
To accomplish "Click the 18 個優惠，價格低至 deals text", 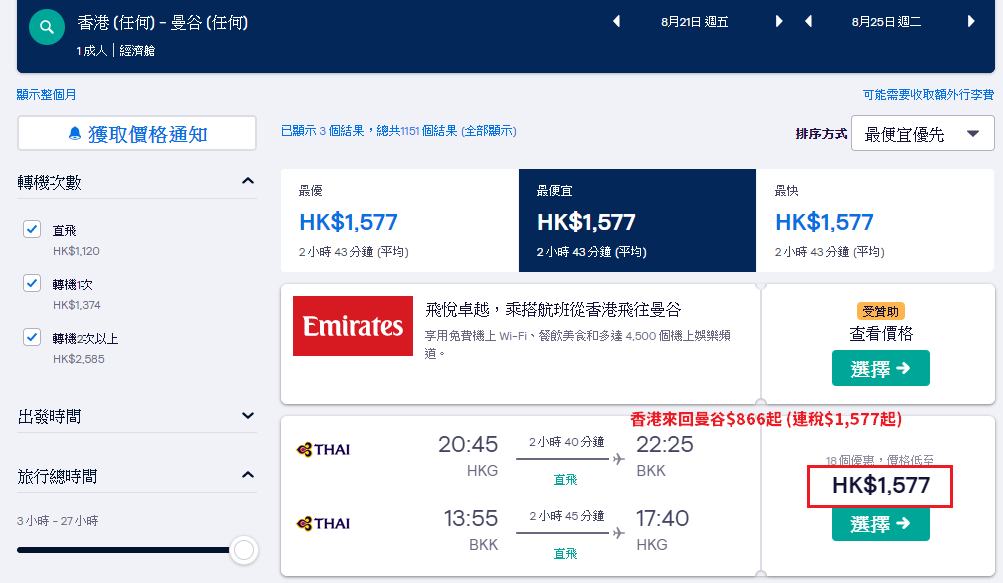I will click(x=880, y=460).
